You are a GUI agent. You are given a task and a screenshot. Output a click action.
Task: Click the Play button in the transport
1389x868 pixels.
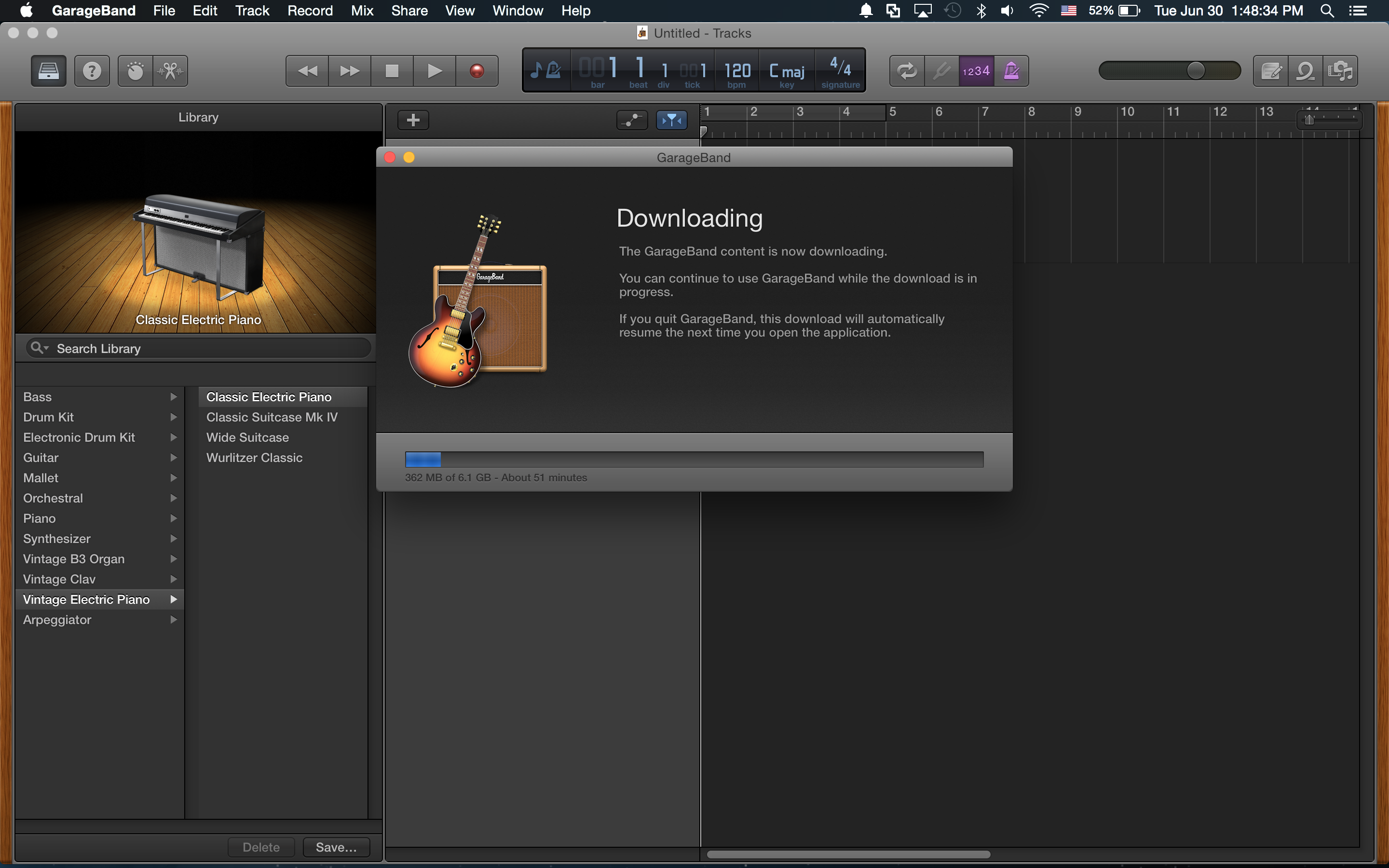click(435, 71)
